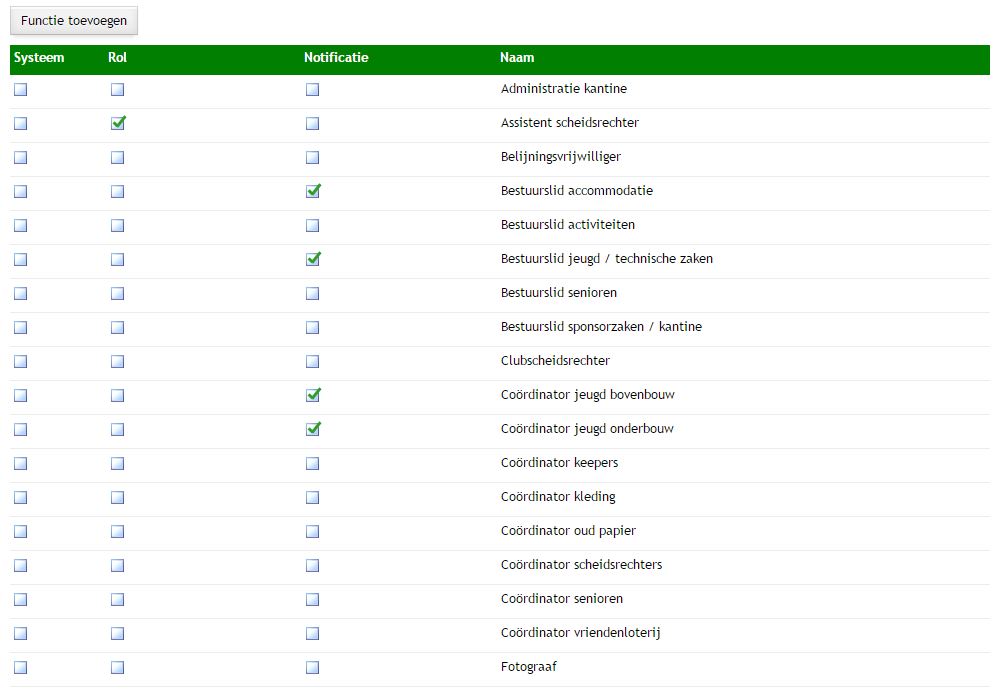This screenshot has width=999, height=692.
Task: Check Systeem for Coördinator oud papier
Action: (x=21, y=531)
